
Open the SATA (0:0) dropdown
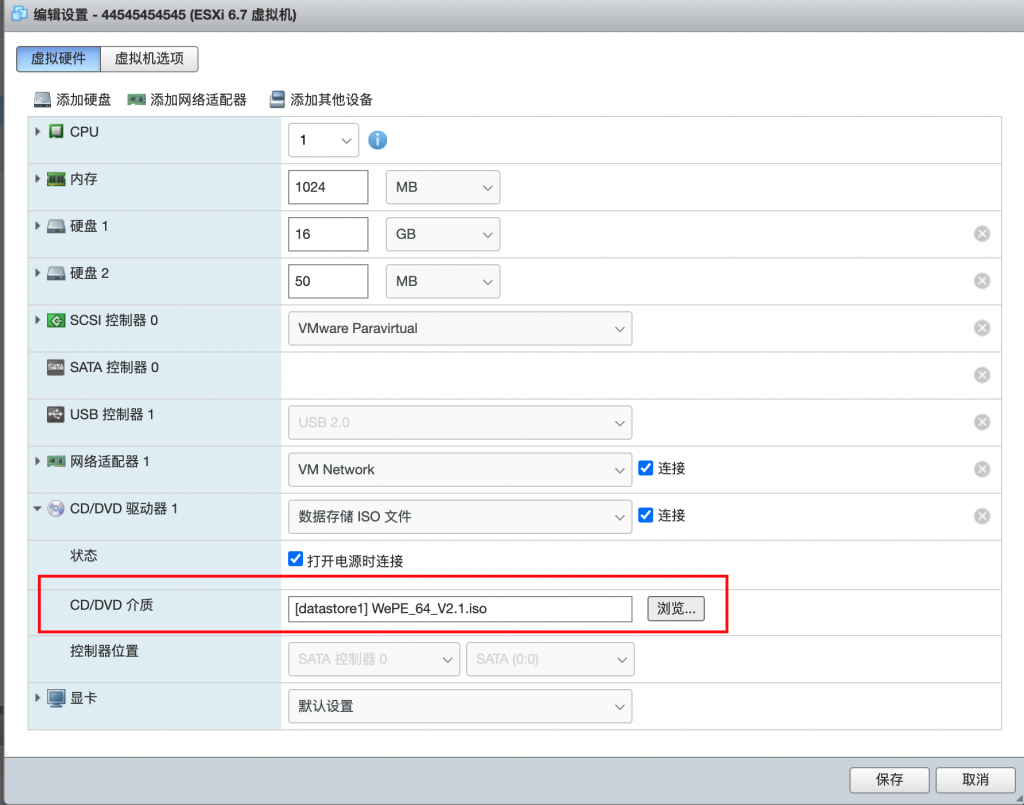point(550,659)
